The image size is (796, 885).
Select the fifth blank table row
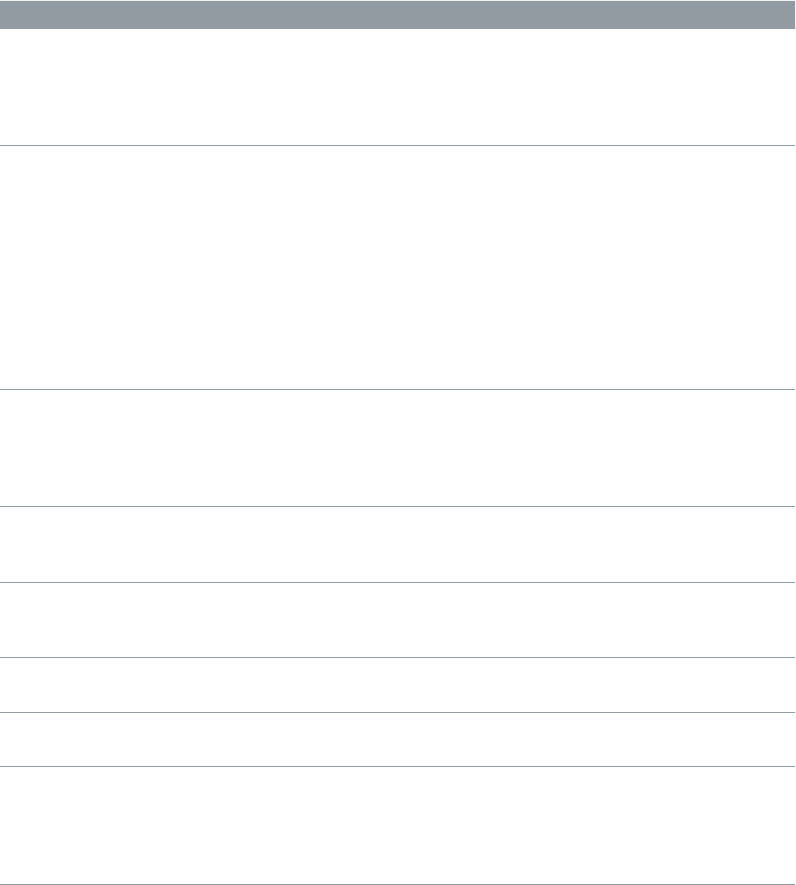pos(397,620)
